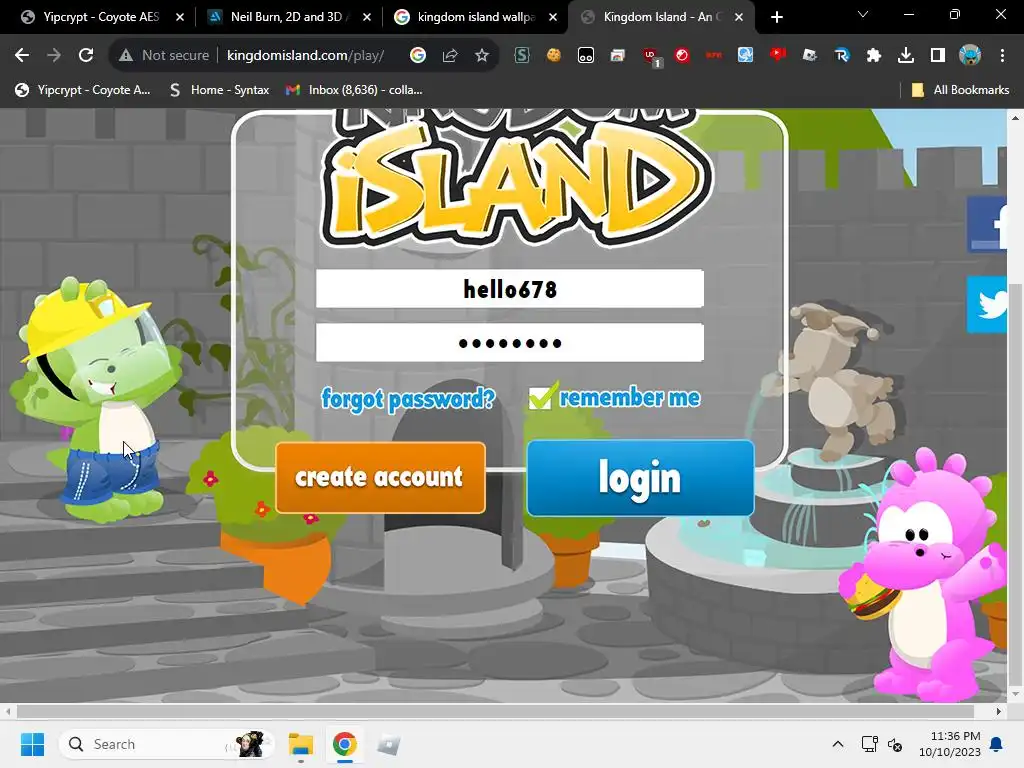Open the notification bell

[x=997, y=744]
